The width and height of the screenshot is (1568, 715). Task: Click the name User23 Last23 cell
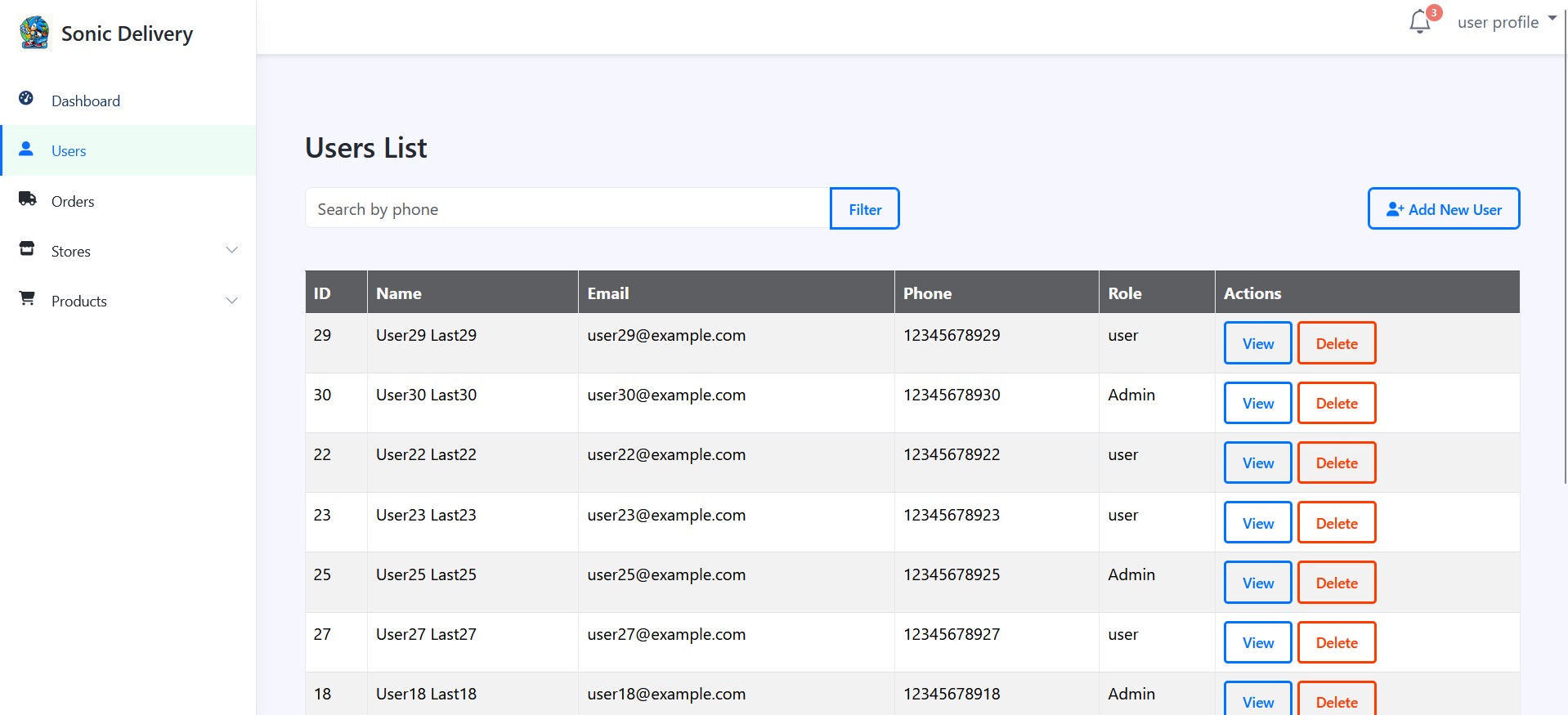473,522
